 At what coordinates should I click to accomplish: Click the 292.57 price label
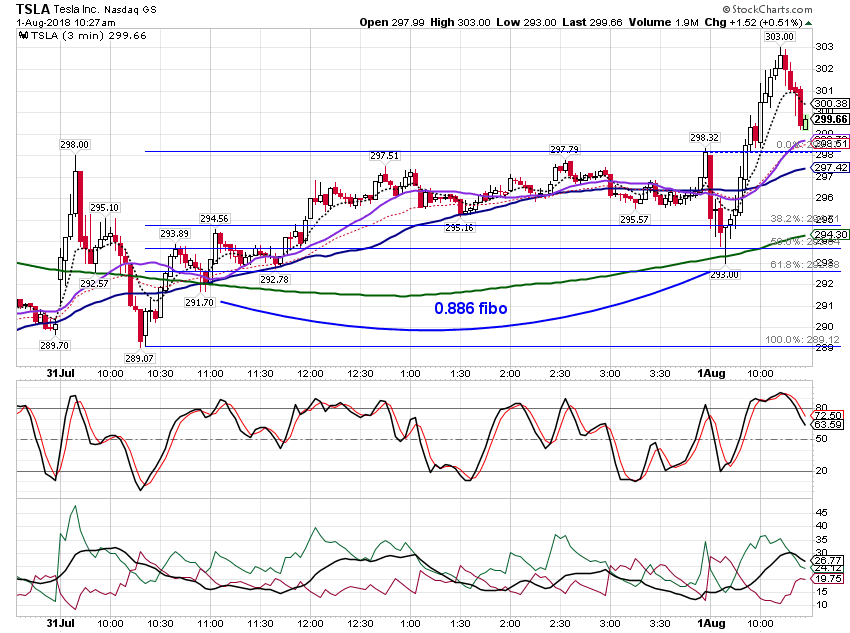(x=94, y=283)
